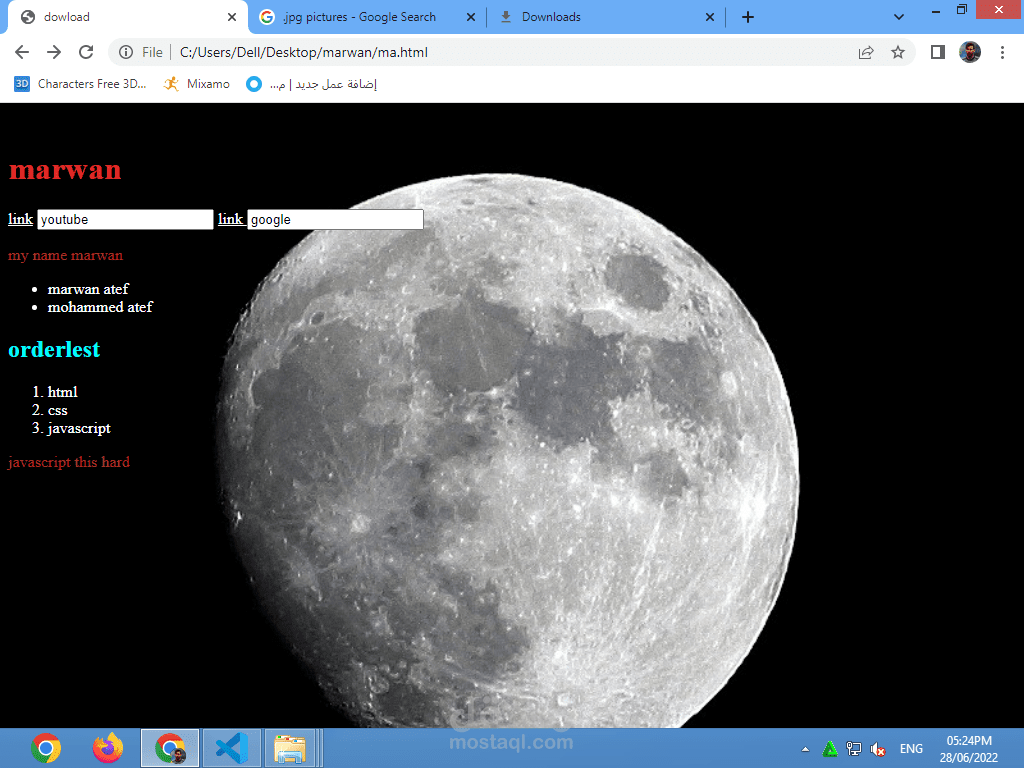Reload the current page

[86, 52]
